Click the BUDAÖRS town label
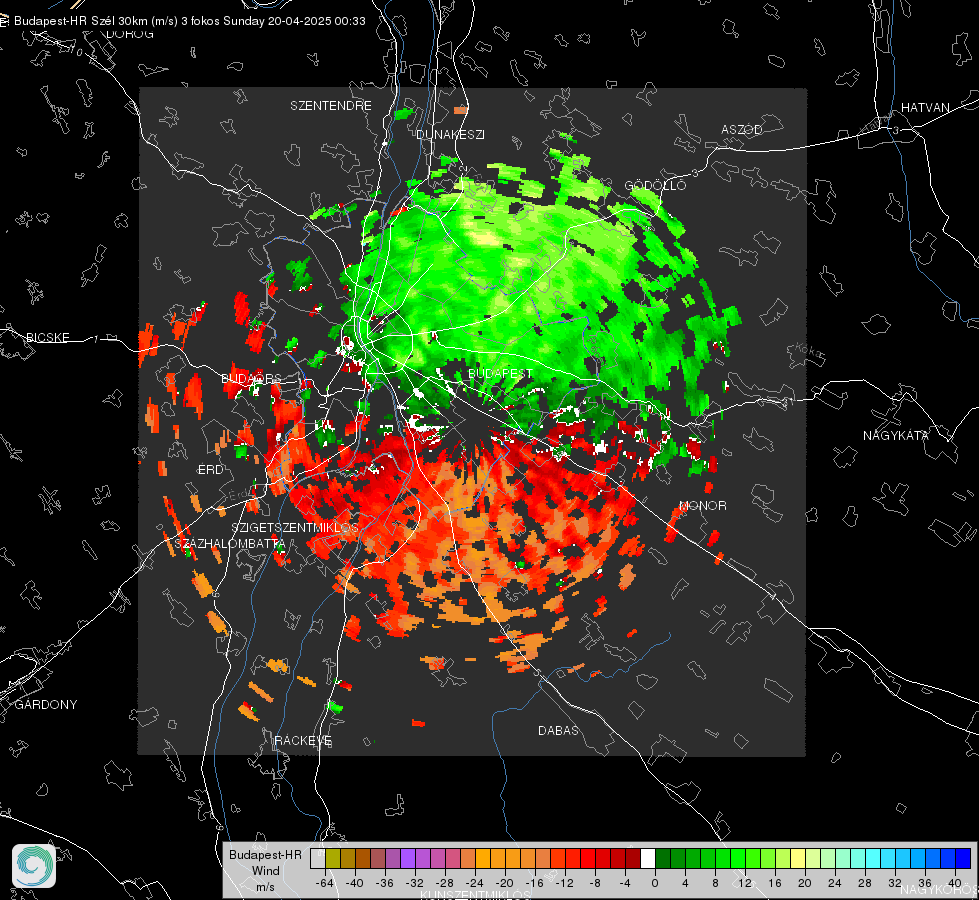 coord(251,378)
